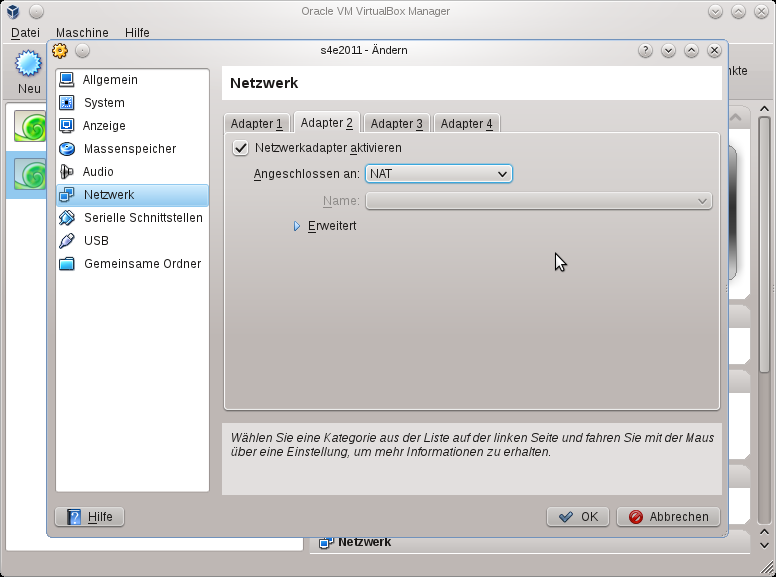Click the Allgemein computer icon
This screenshot has height=577, width=776.
pos(66,80)
